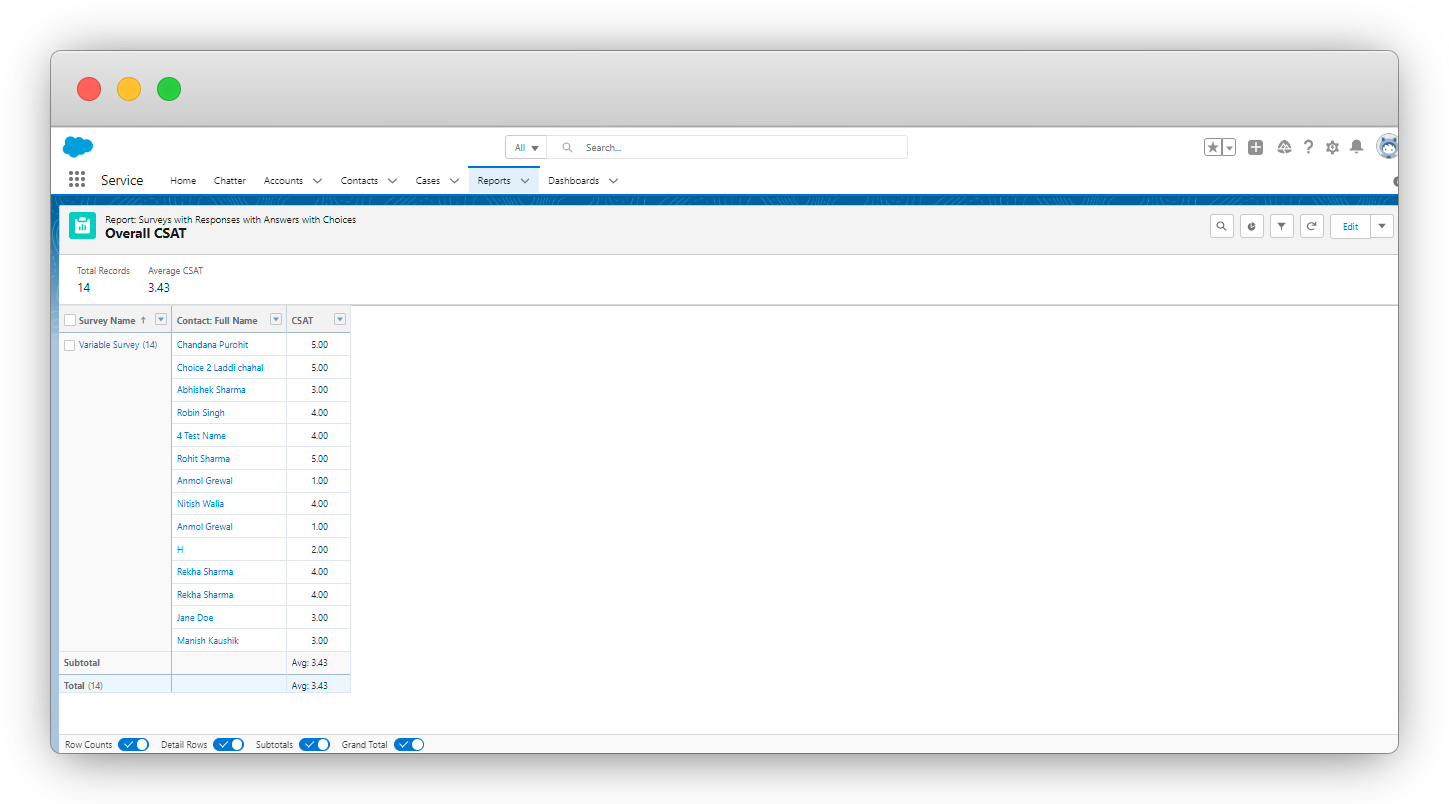Click the Edit button
Image resolution: width=1449 pixels, height=804 pixels.
1350,225
